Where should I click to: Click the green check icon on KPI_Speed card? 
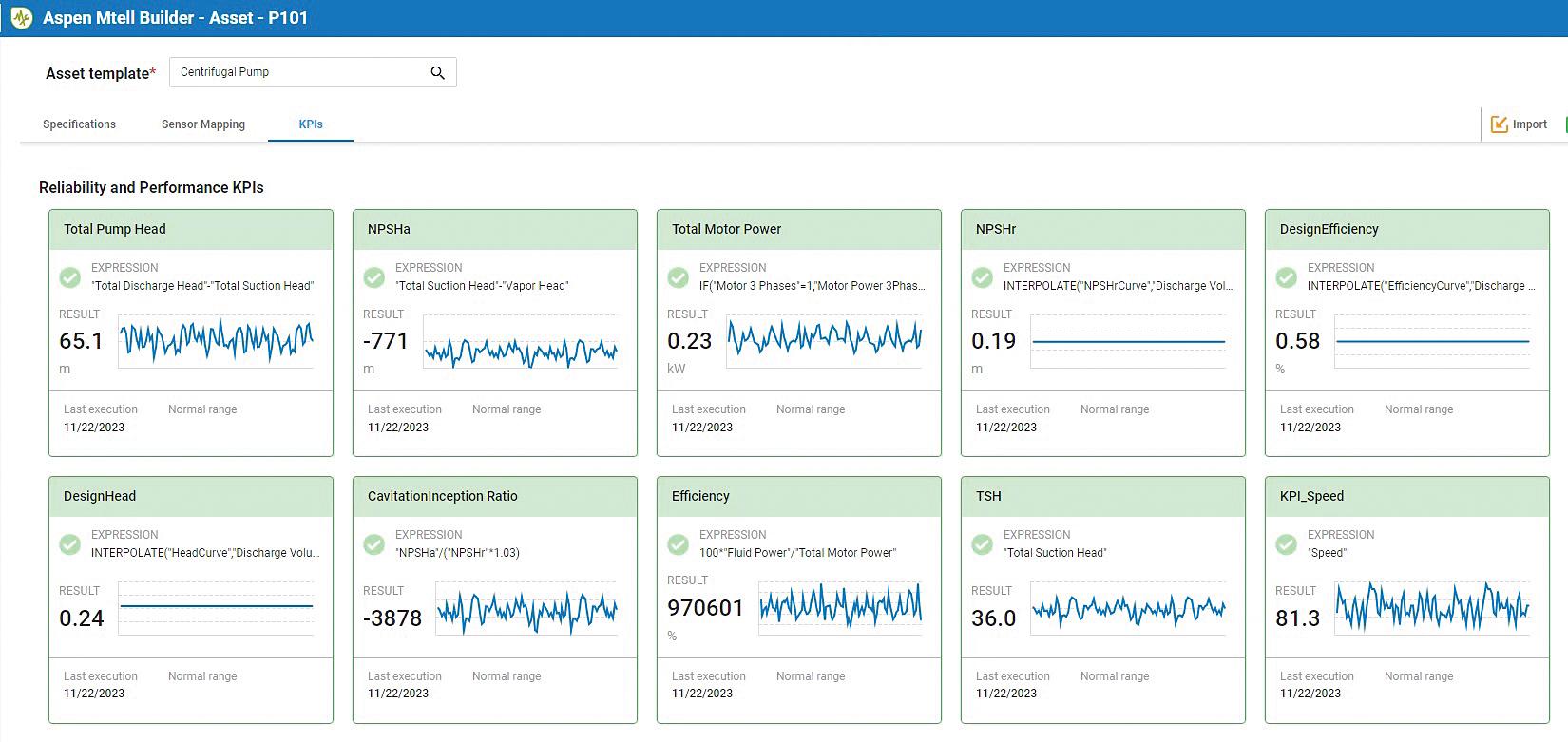pos(1287,544)
